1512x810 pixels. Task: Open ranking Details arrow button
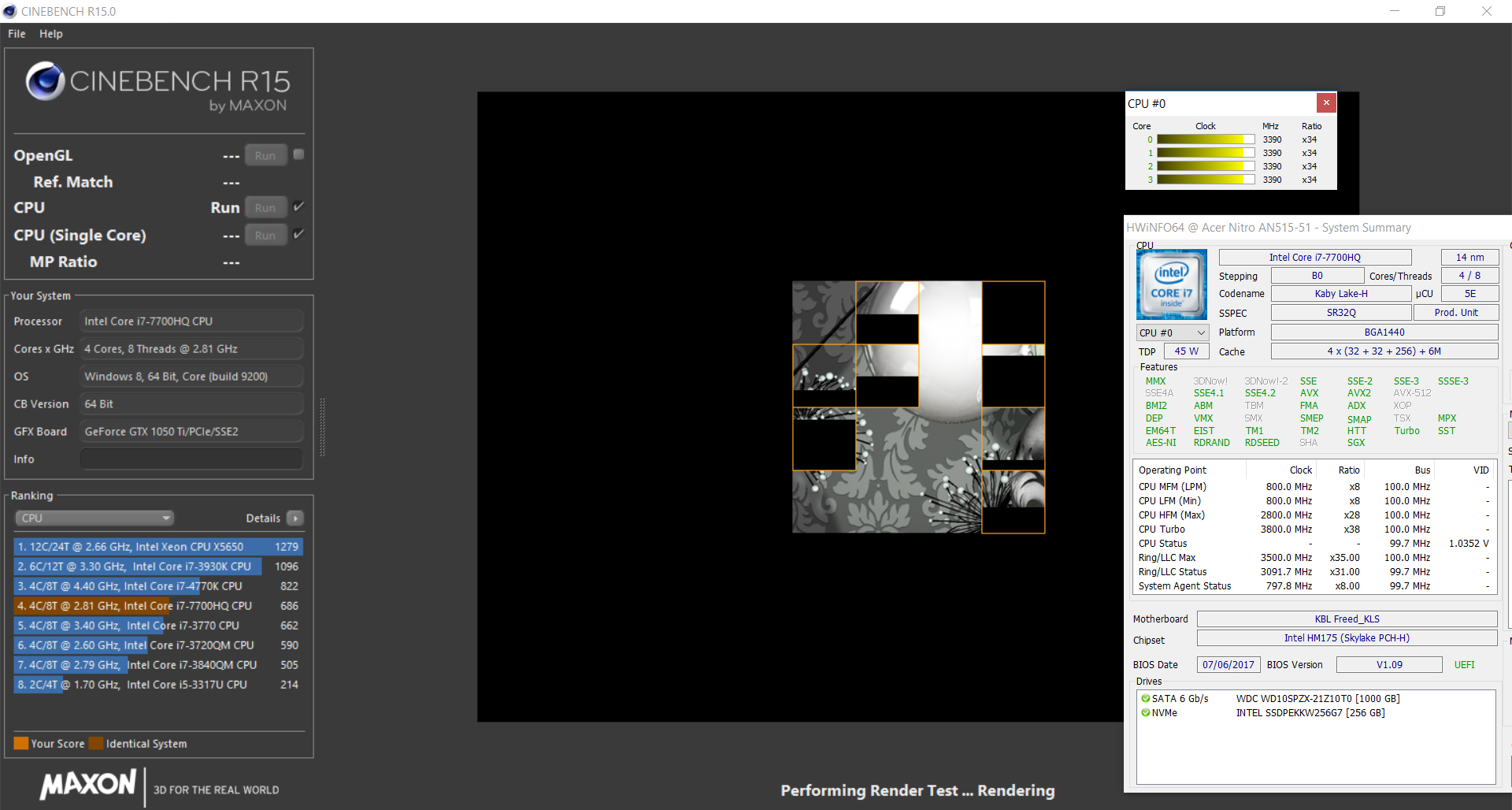coord(295,518)
